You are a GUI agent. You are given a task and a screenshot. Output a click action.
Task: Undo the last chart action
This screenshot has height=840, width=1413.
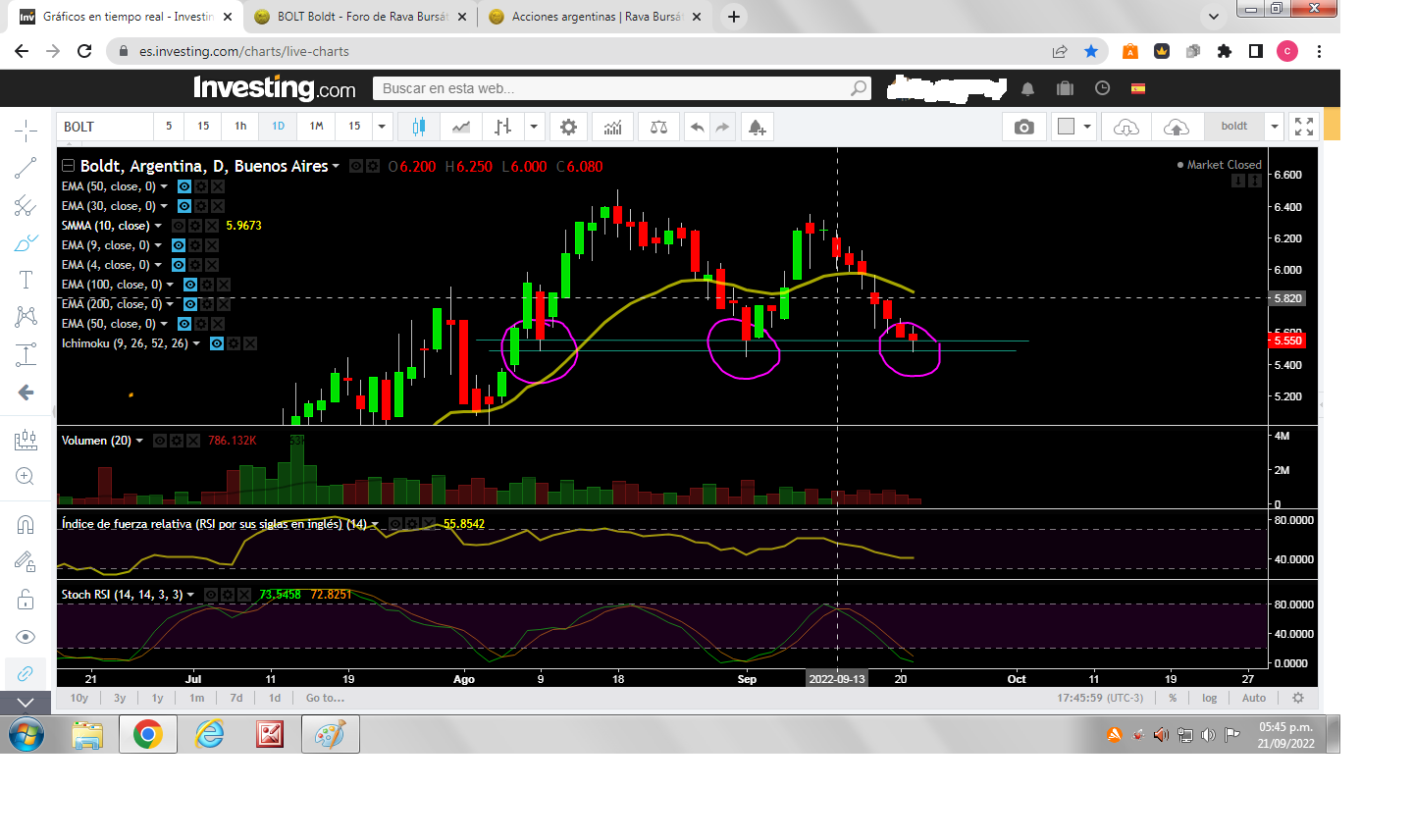pyautogui.click(x=697, y=127)
